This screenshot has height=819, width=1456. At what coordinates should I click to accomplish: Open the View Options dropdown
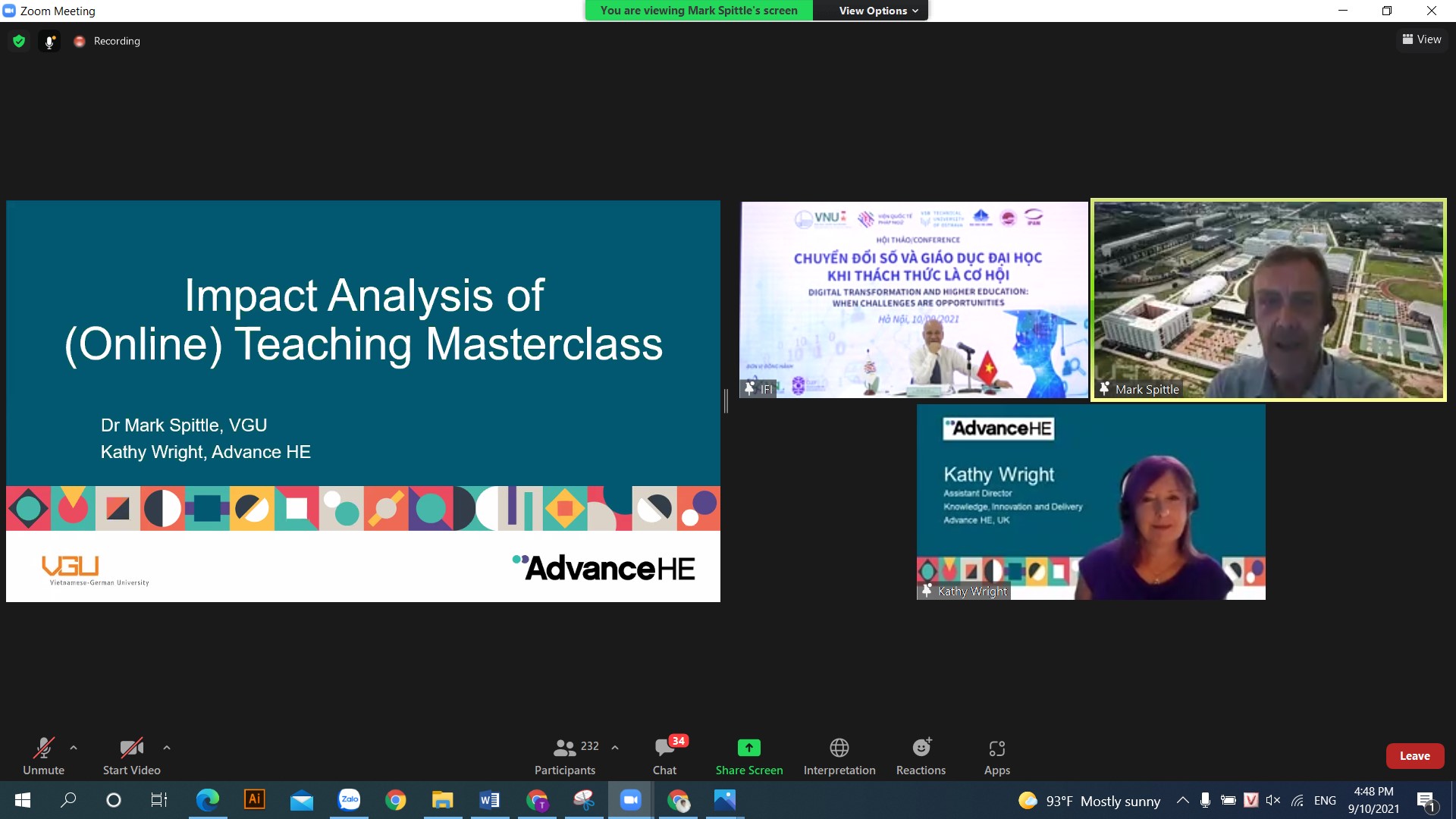(878, 11)
